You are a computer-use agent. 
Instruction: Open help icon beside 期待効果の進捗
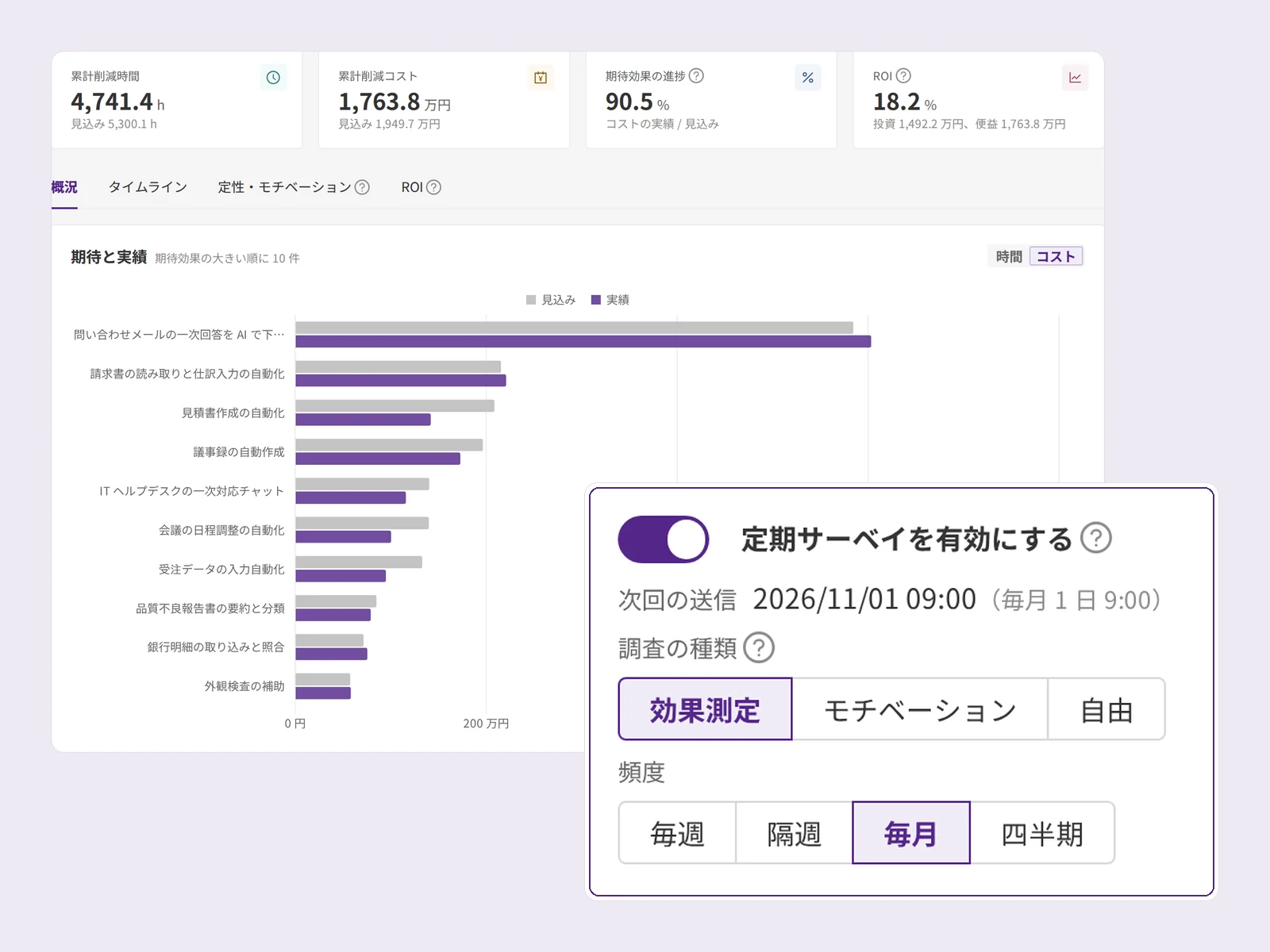click(696, 76)
